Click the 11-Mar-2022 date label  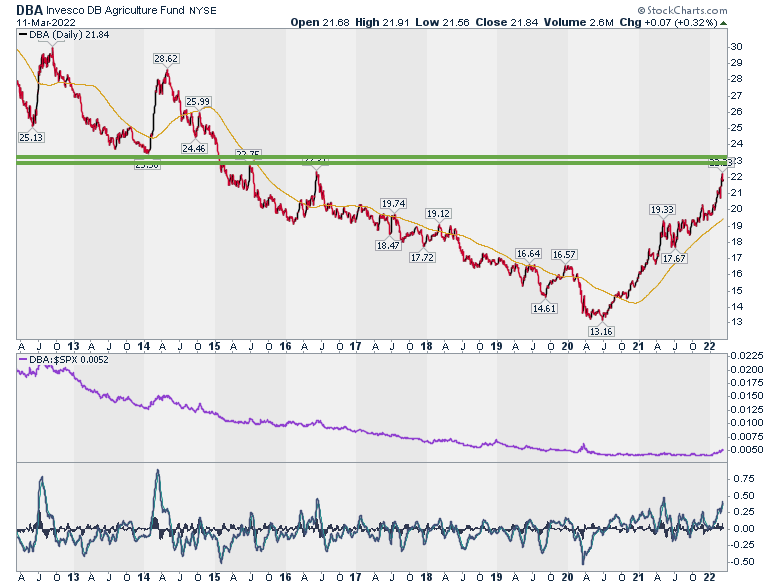tap(46, 23)
